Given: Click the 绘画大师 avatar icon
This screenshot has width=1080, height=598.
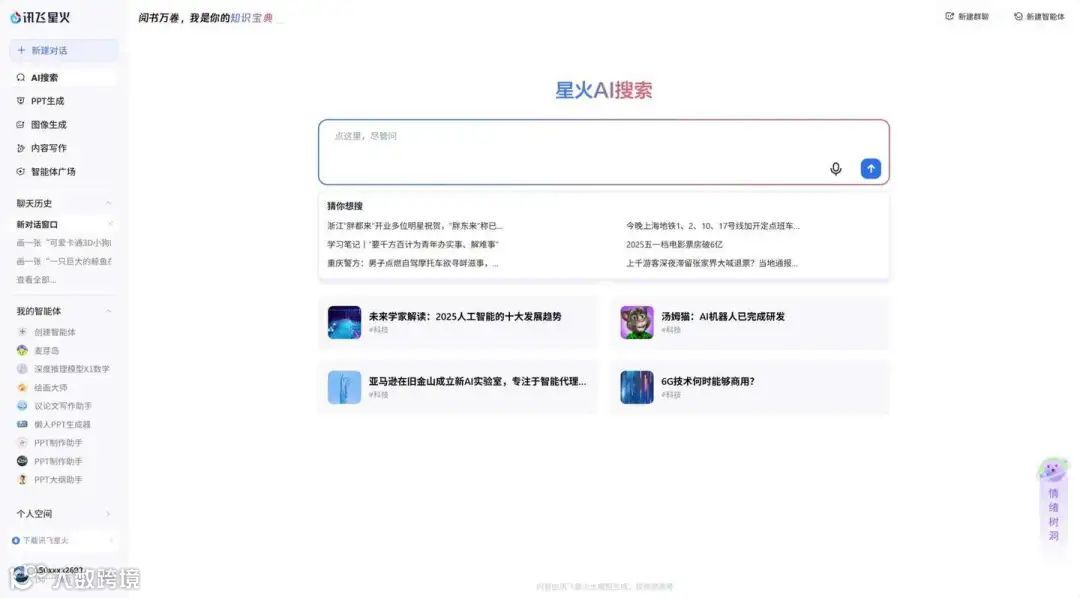Looking at the screenshot, I should click(22, 388).
